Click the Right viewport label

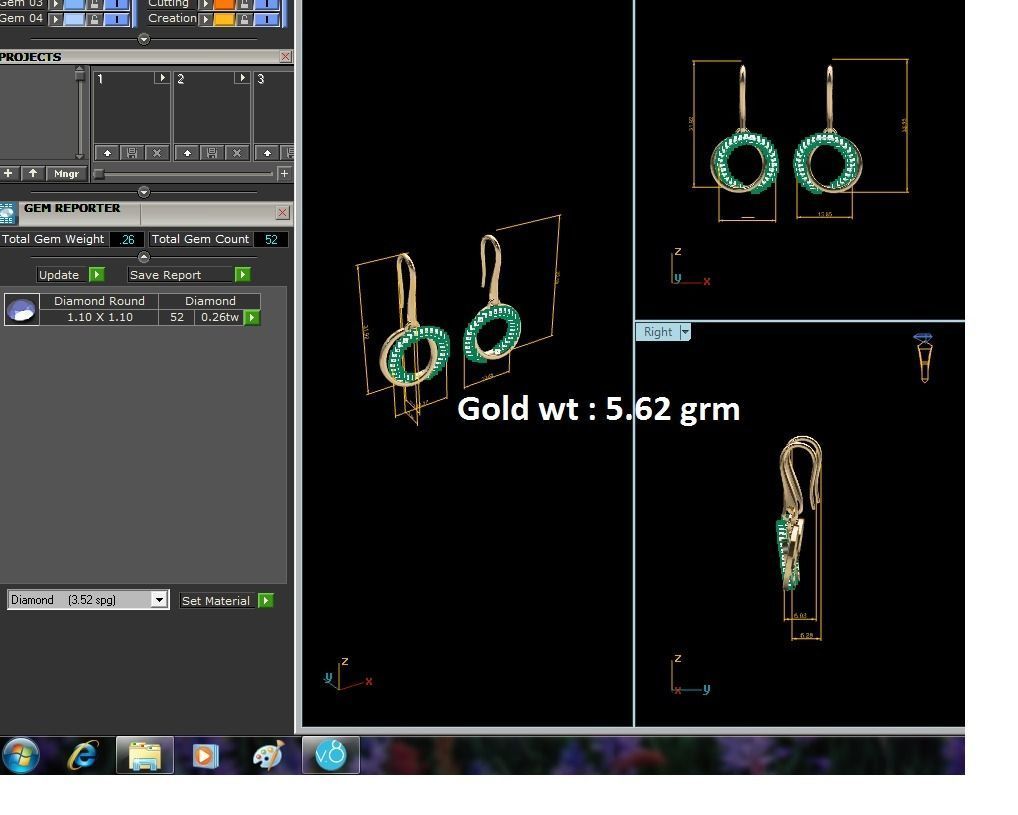coord(658,332)
